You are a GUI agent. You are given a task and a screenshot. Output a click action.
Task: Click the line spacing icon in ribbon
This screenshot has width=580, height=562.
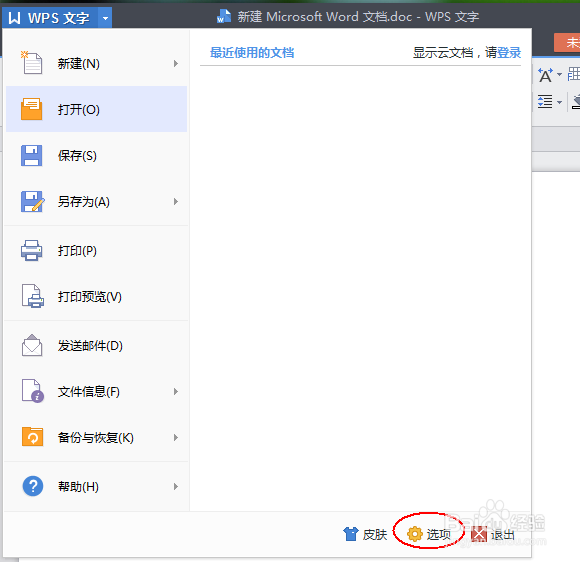tap(545, 101)
